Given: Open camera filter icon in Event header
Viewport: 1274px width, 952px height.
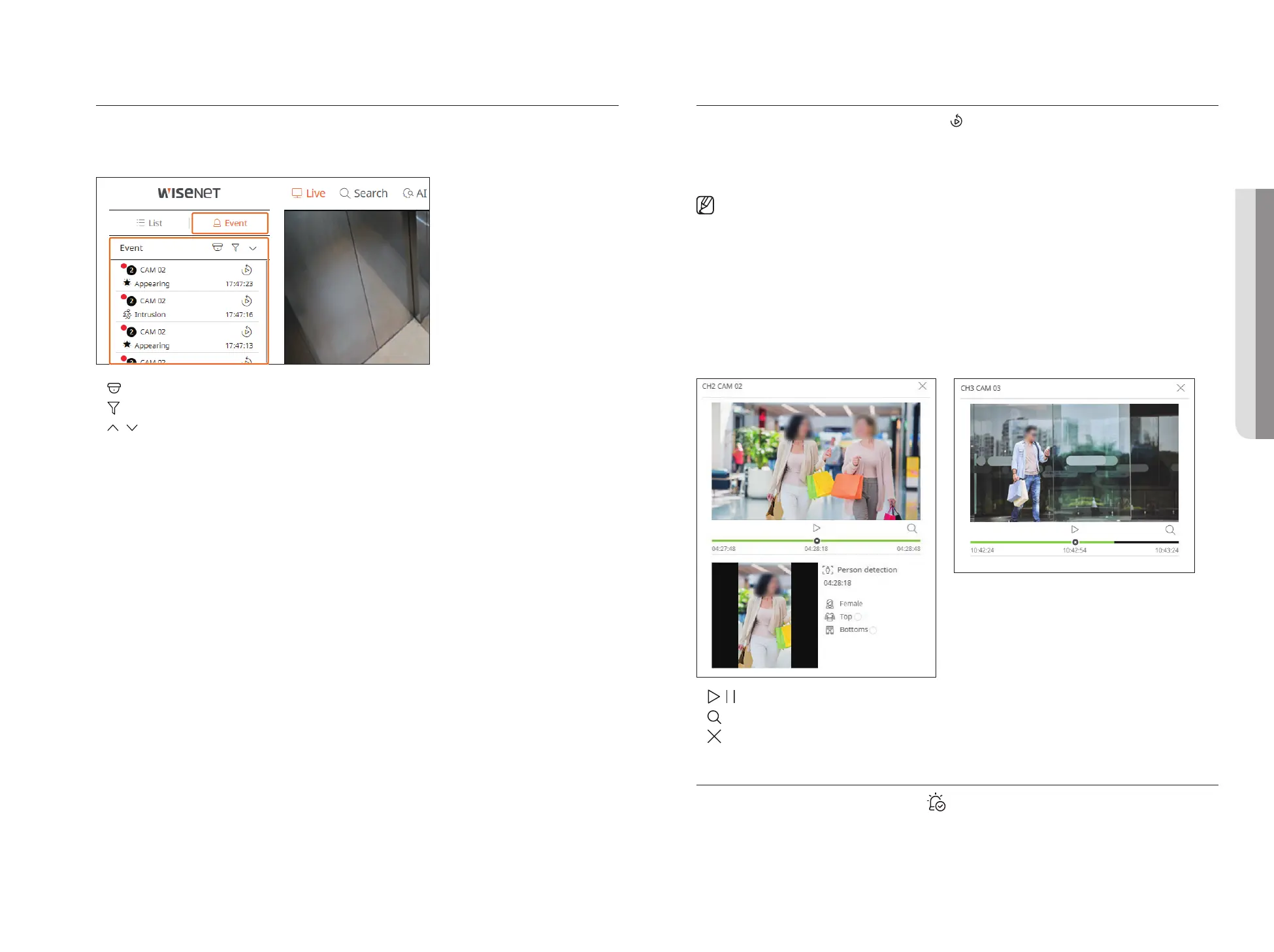Looking at the screenshot, I should pos(218,248).
